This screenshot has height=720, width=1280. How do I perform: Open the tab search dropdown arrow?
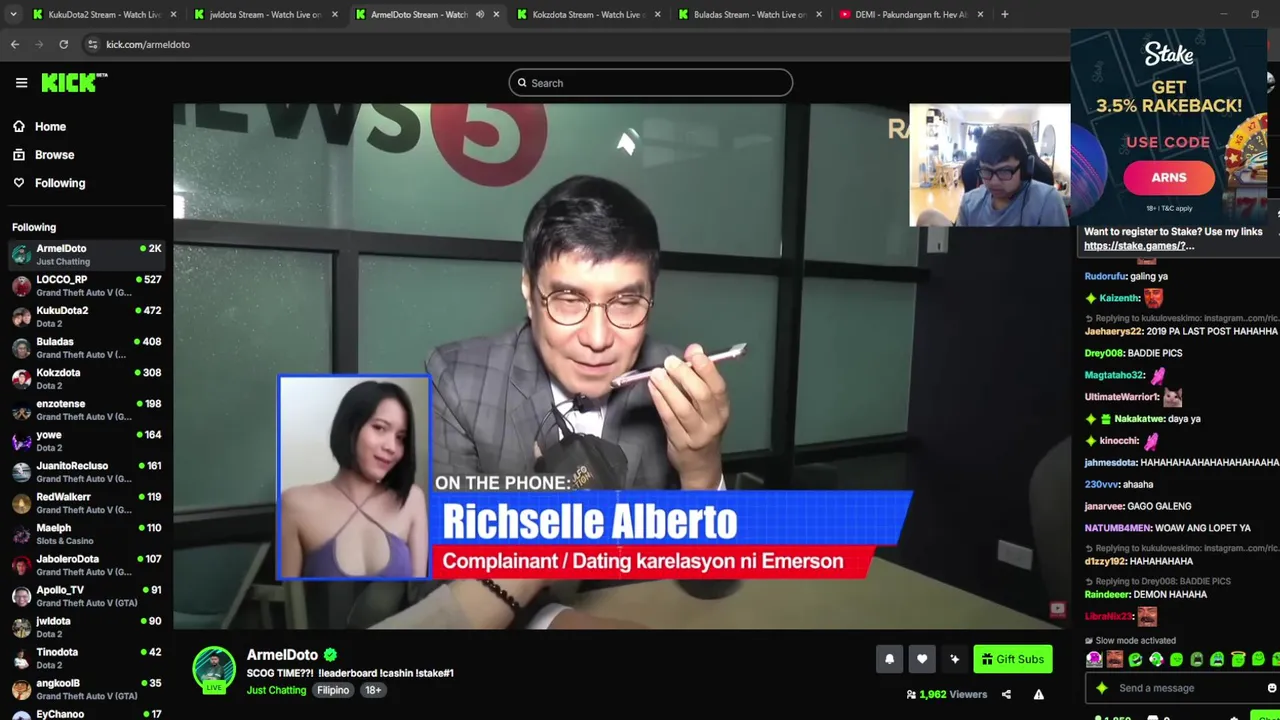tap(12, 14)
